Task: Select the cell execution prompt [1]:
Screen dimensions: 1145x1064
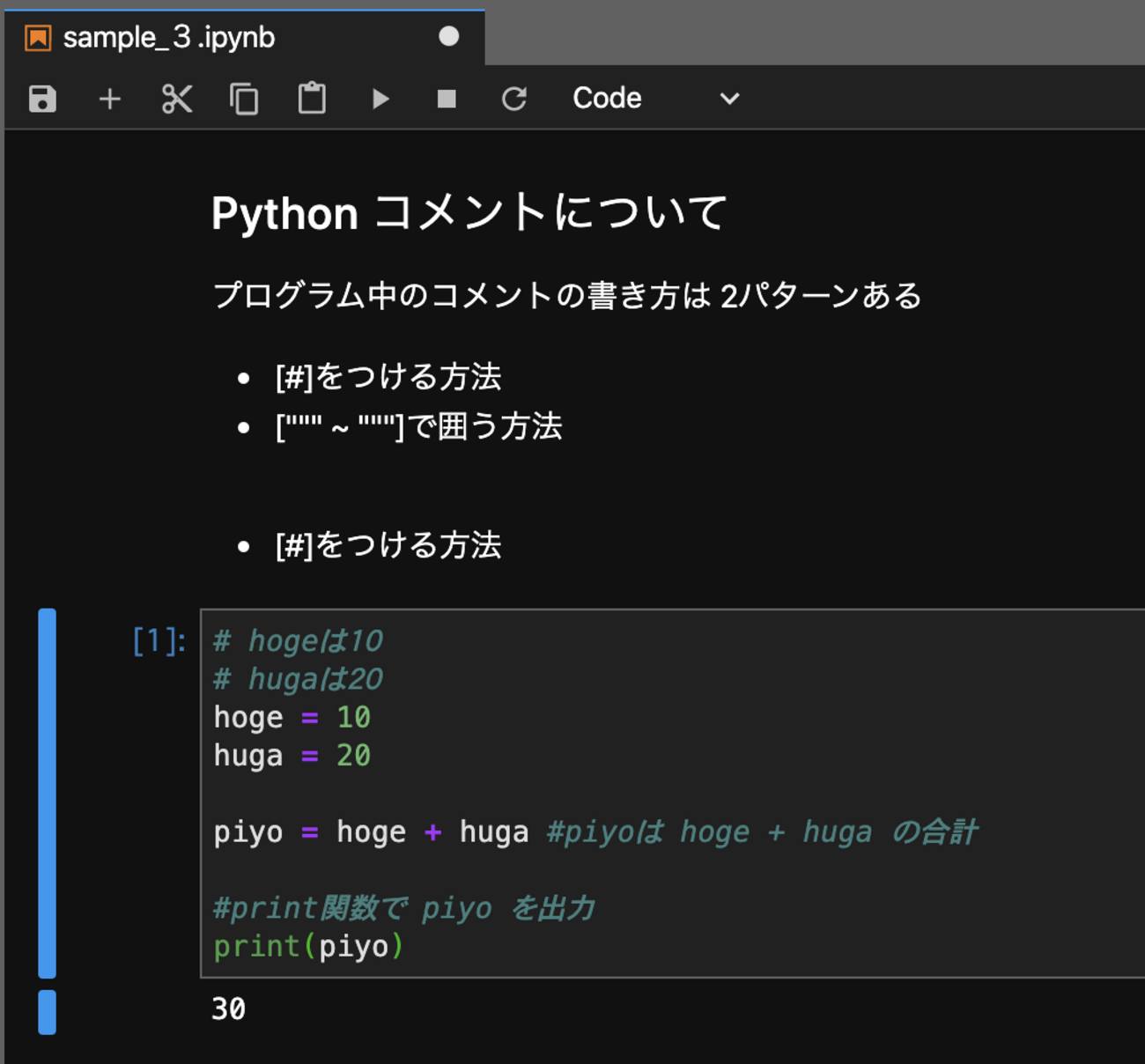Action: [159, 641]
